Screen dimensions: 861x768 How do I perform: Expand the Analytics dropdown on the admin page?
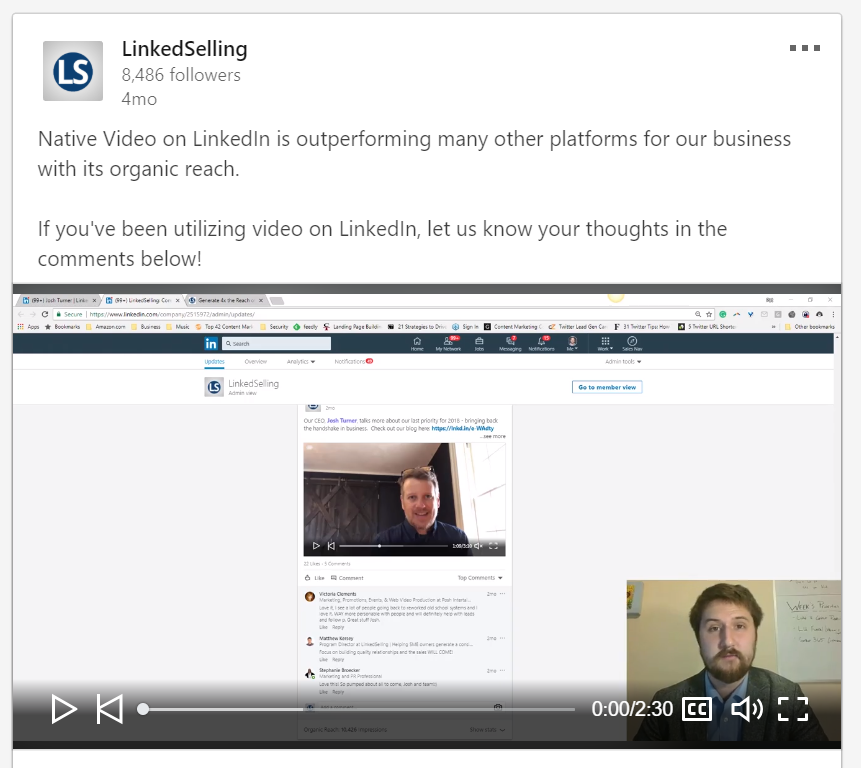coord(301,361)
